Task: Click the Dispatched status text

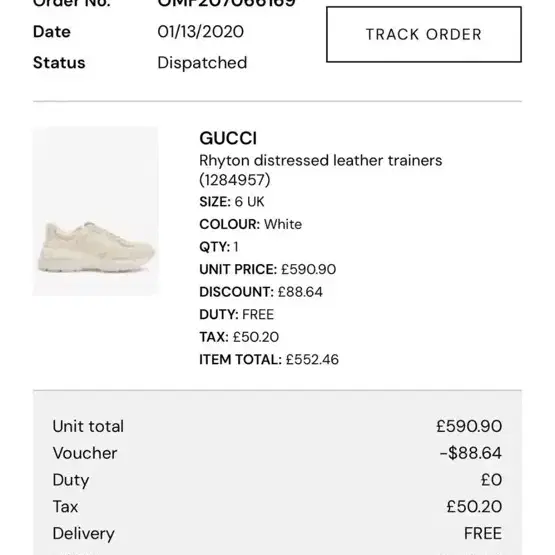Action: (x=202, y=63)
